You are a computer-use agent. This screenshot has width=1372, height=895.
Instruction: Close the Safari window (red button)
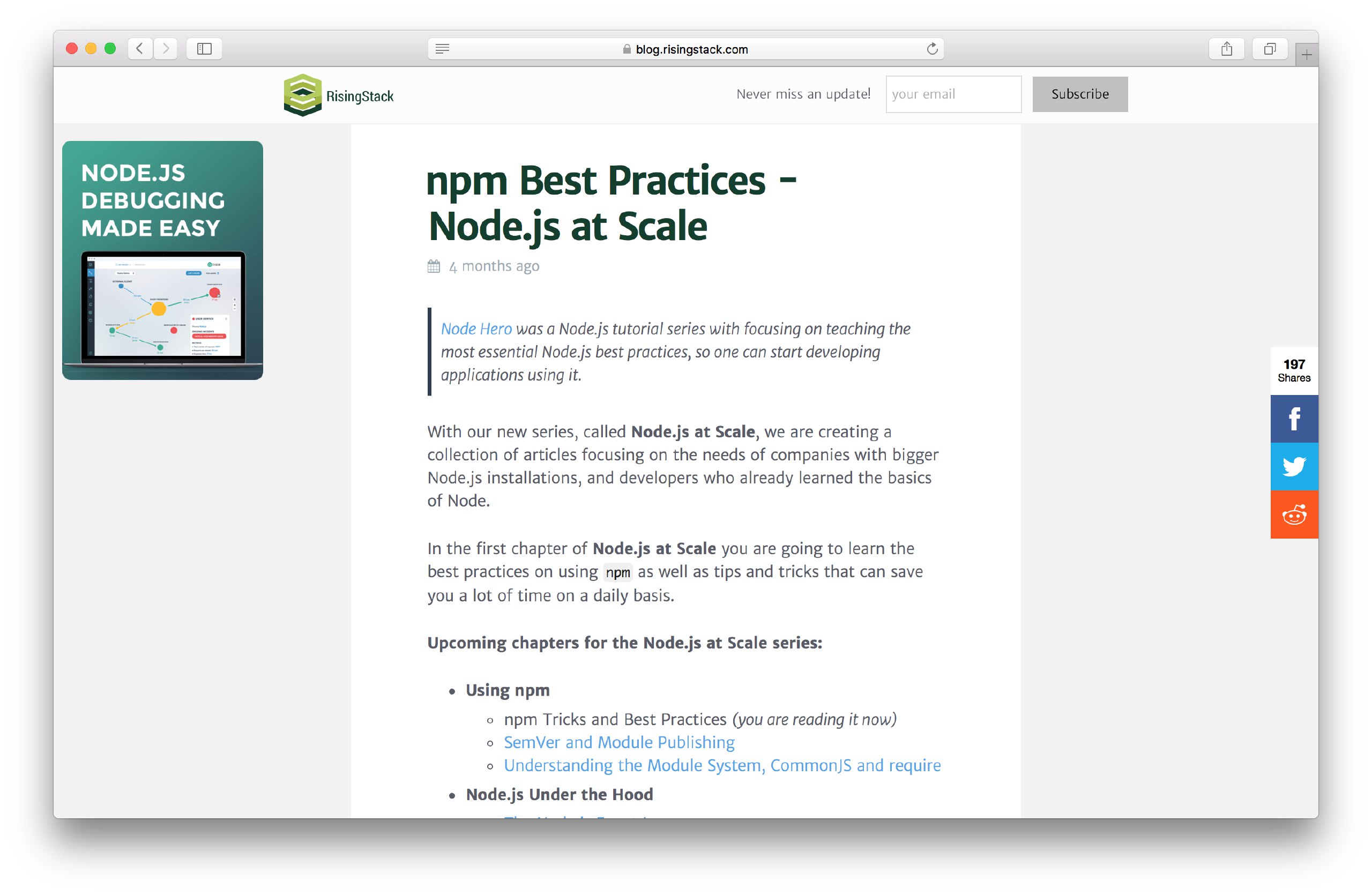(x=72, y=48)
